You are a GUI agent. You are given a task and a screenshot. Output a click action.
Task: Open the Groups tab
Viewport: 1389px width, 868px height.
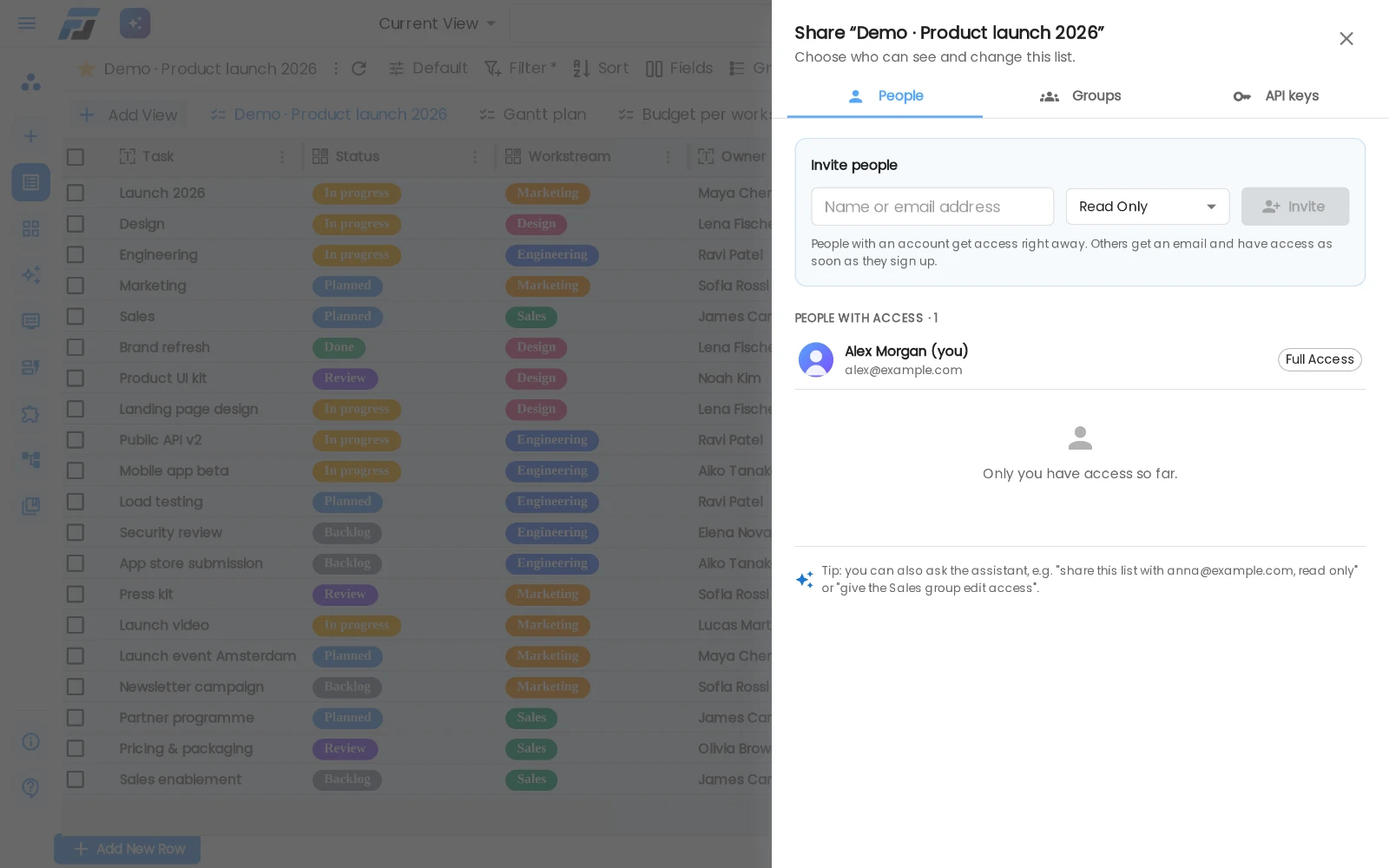1080,96
